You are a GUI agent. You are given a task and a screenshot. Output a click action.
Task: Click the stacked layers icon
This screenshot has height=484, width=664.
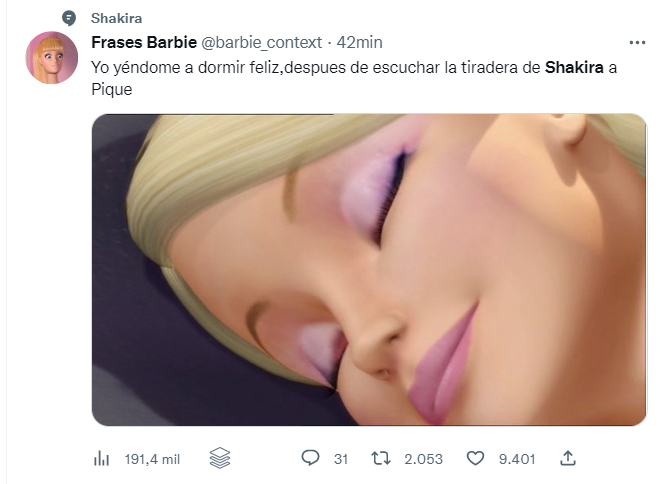point(221,458)
